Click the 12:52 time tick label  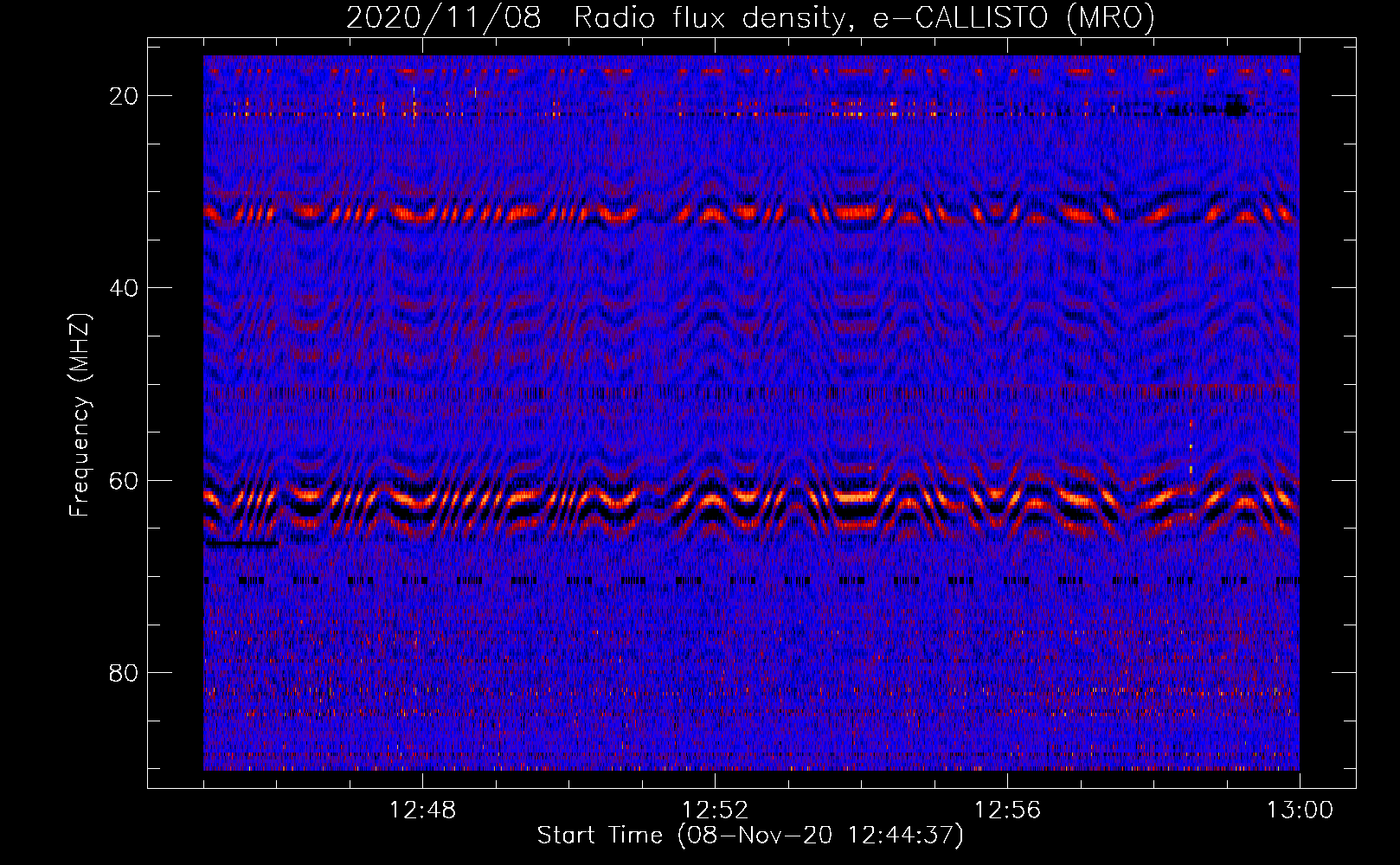point(715,811)
